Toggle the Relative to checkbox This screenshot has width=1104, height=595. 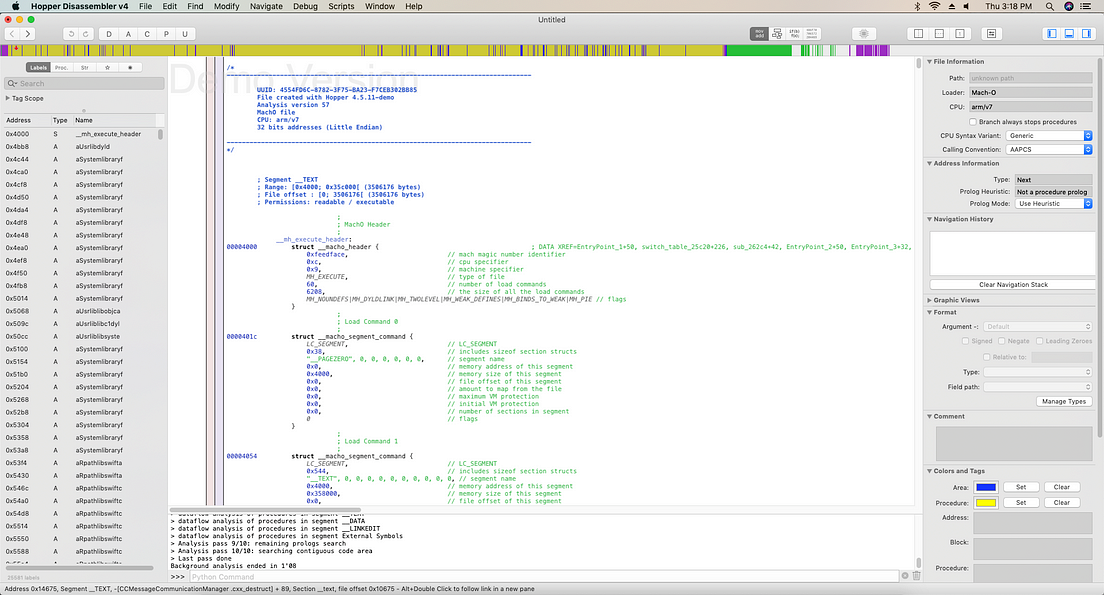986,357
